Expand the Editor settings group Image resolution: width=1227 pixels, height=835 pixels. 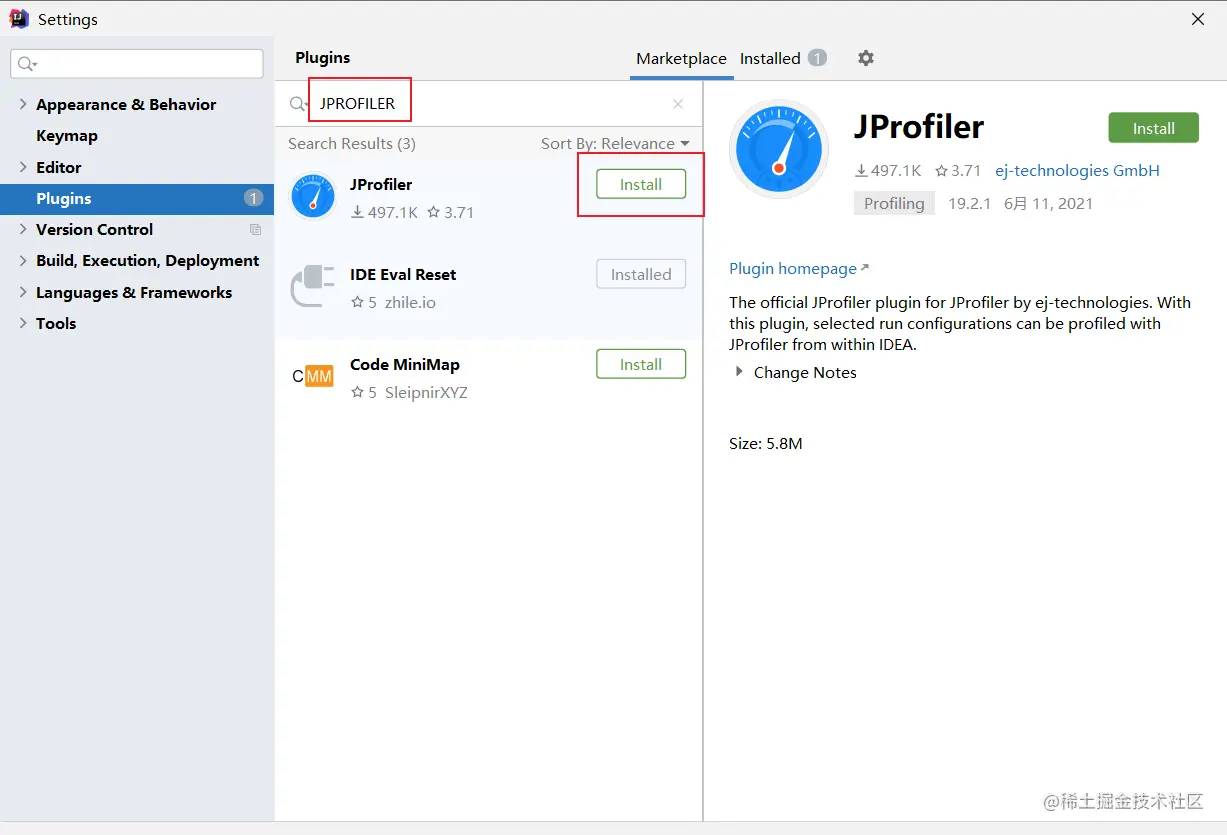click(x=23, y=167)
